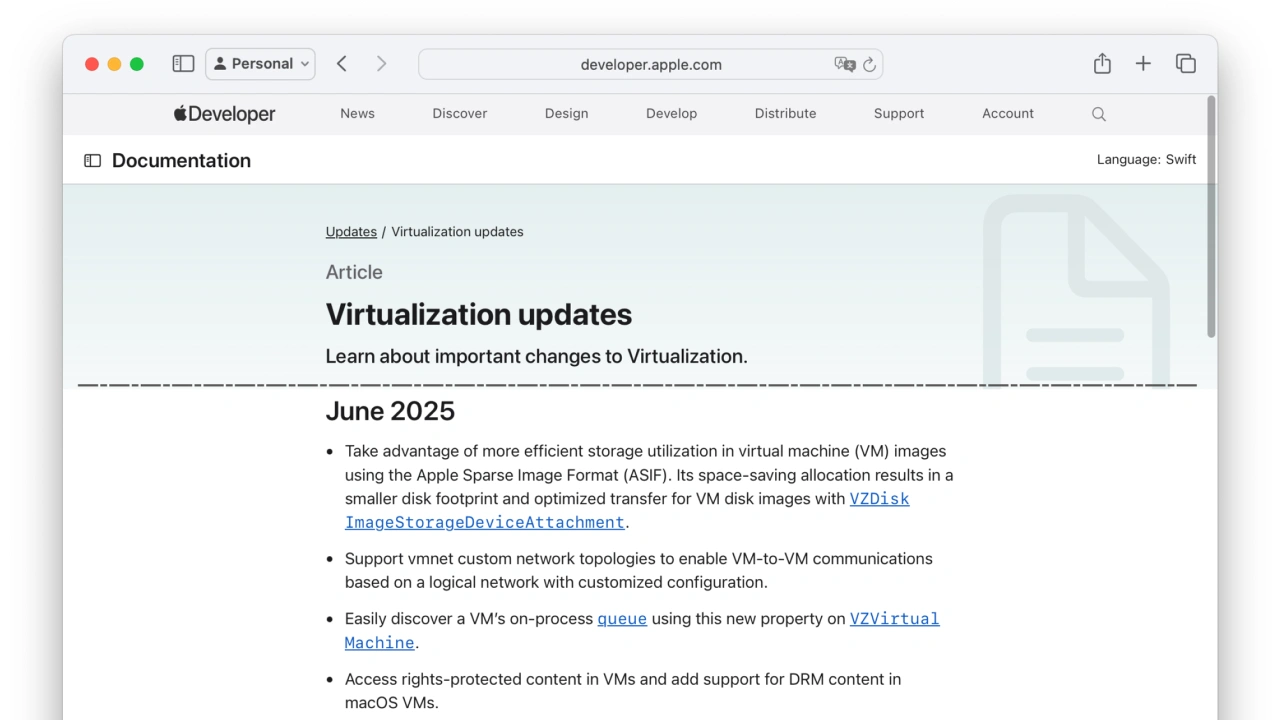Click the translate icon in address bar
The width and height of the screenshot is (1280, 720).
[x=845, y=64]
